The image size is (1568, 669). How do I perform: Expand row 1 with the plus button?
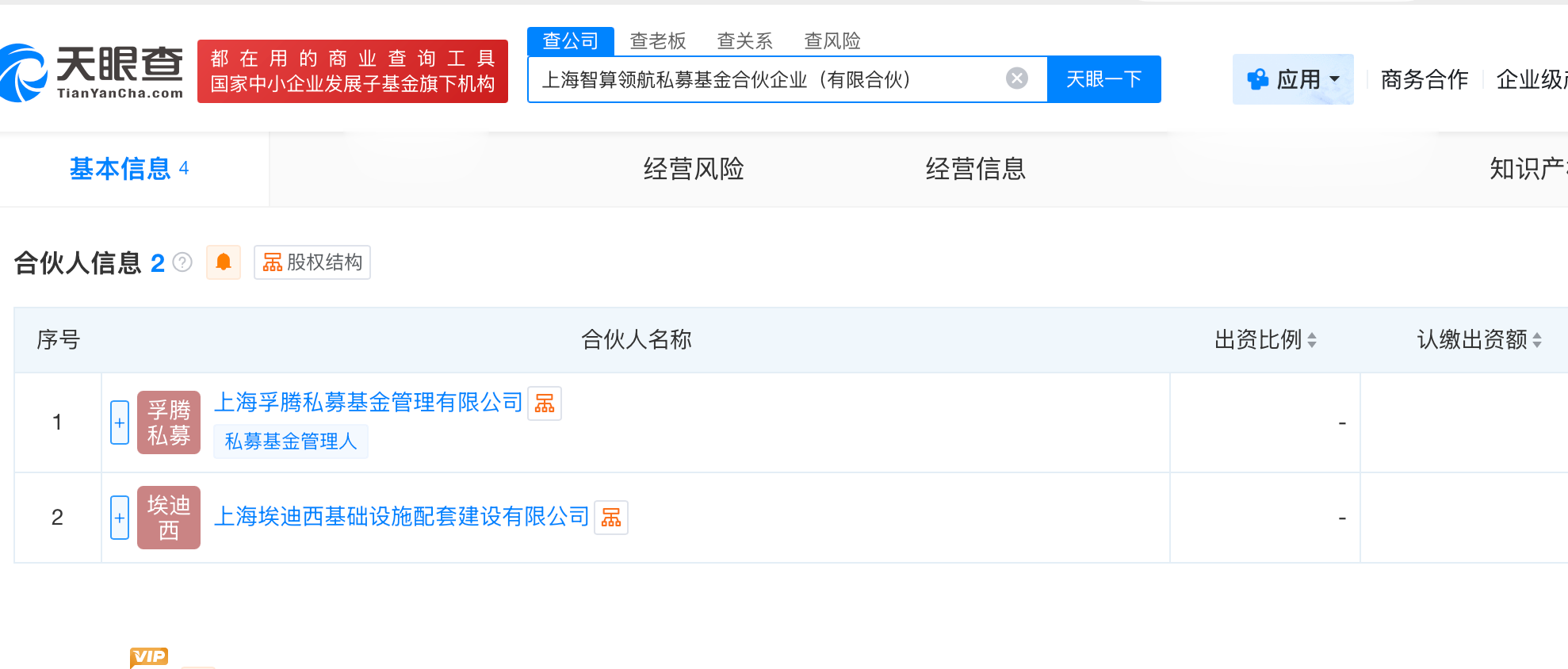click(x=120, y=422)
